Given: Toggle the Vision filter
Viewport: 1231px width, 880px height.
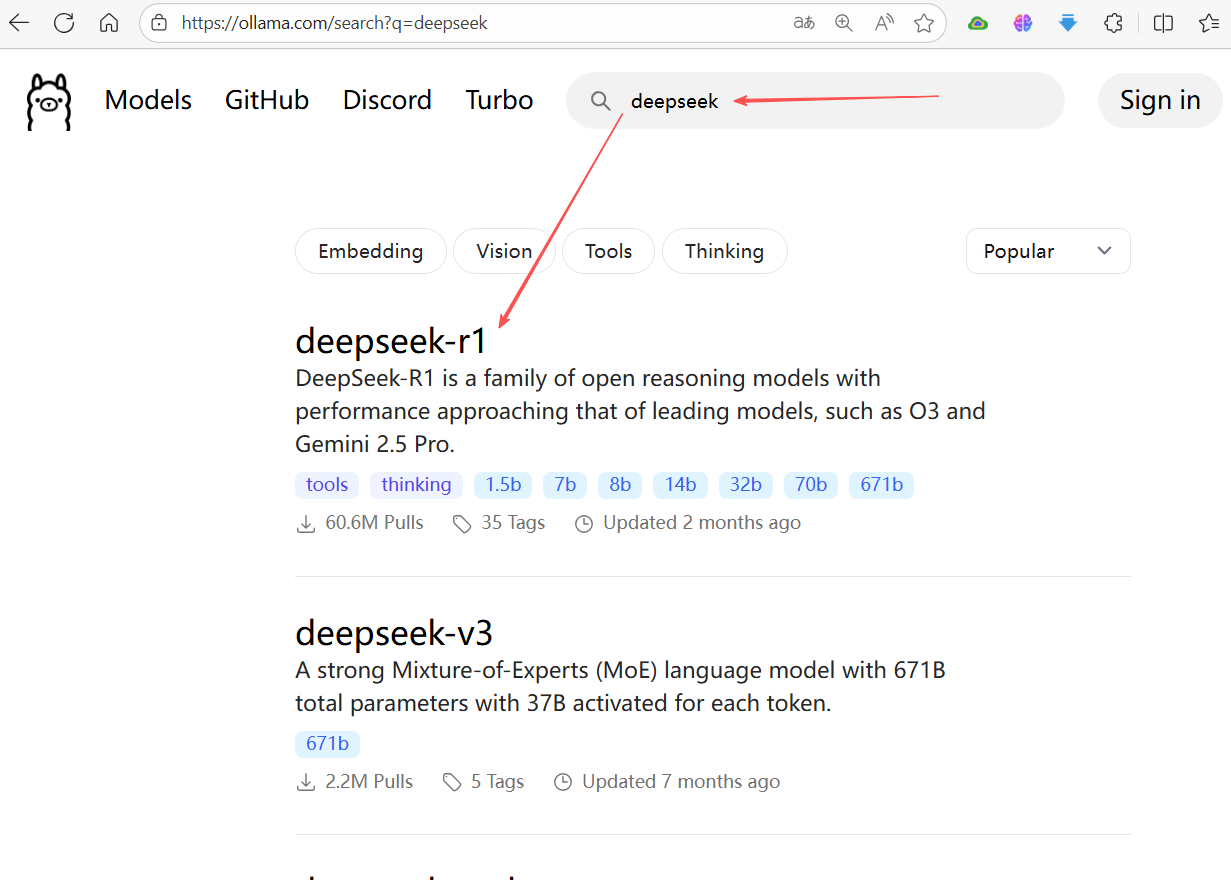Looking at the screenshot, I should point(504,251).
